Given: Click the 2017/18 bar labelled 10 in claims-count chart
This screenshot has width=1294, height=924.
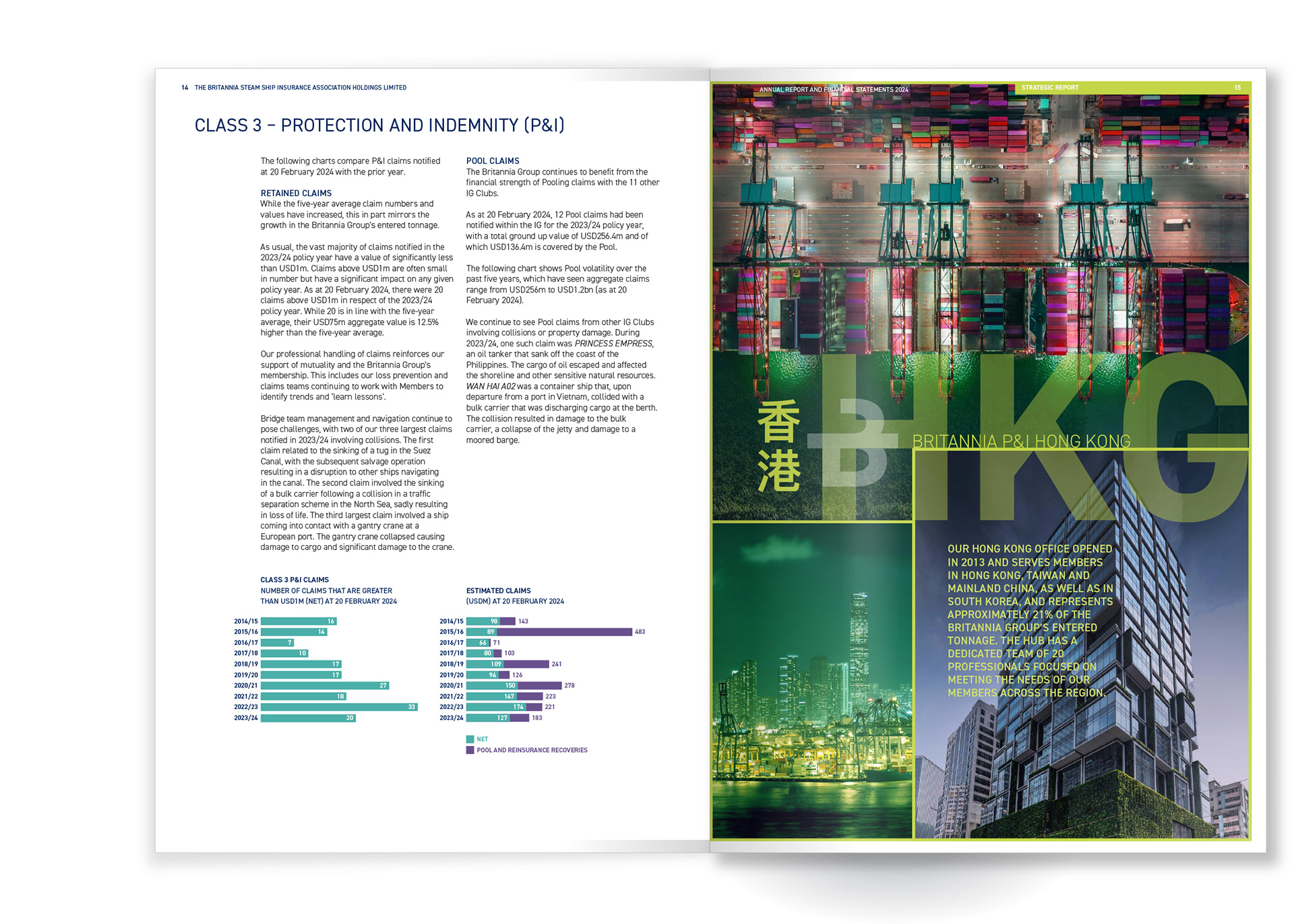Looking at the screenshot, I should pyautogui.click(x=284, y=653).
